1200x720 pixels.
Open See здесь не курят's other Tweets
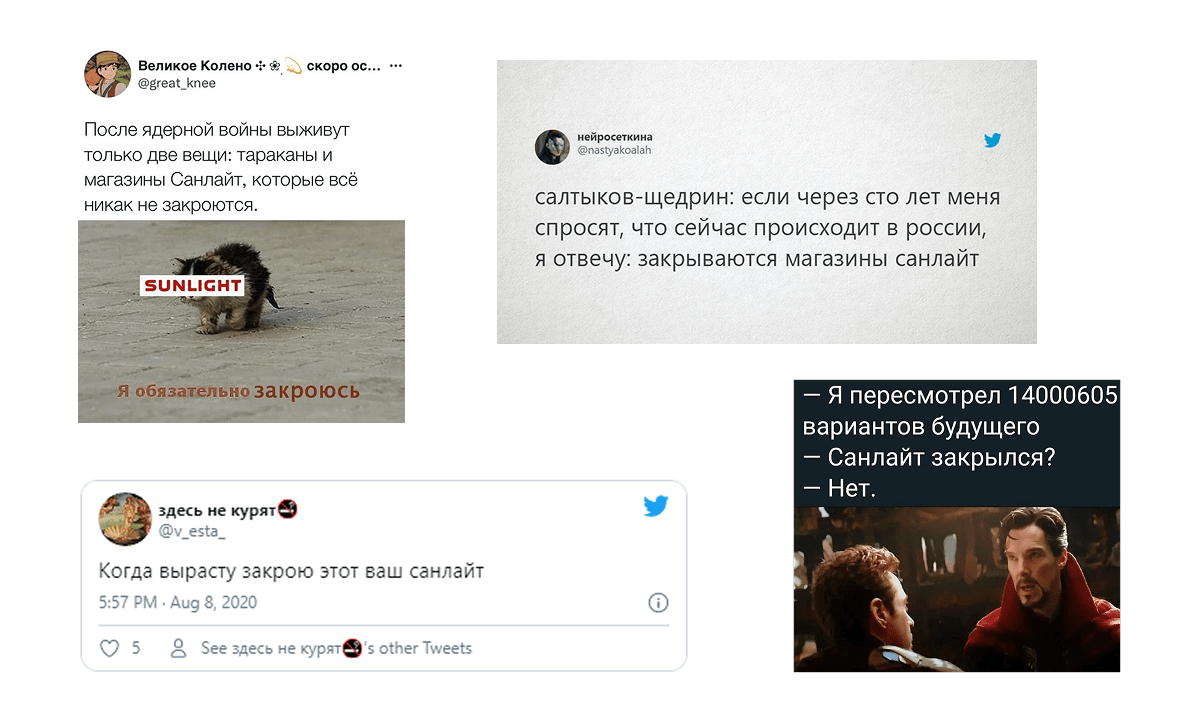click(x=336, y=648)
